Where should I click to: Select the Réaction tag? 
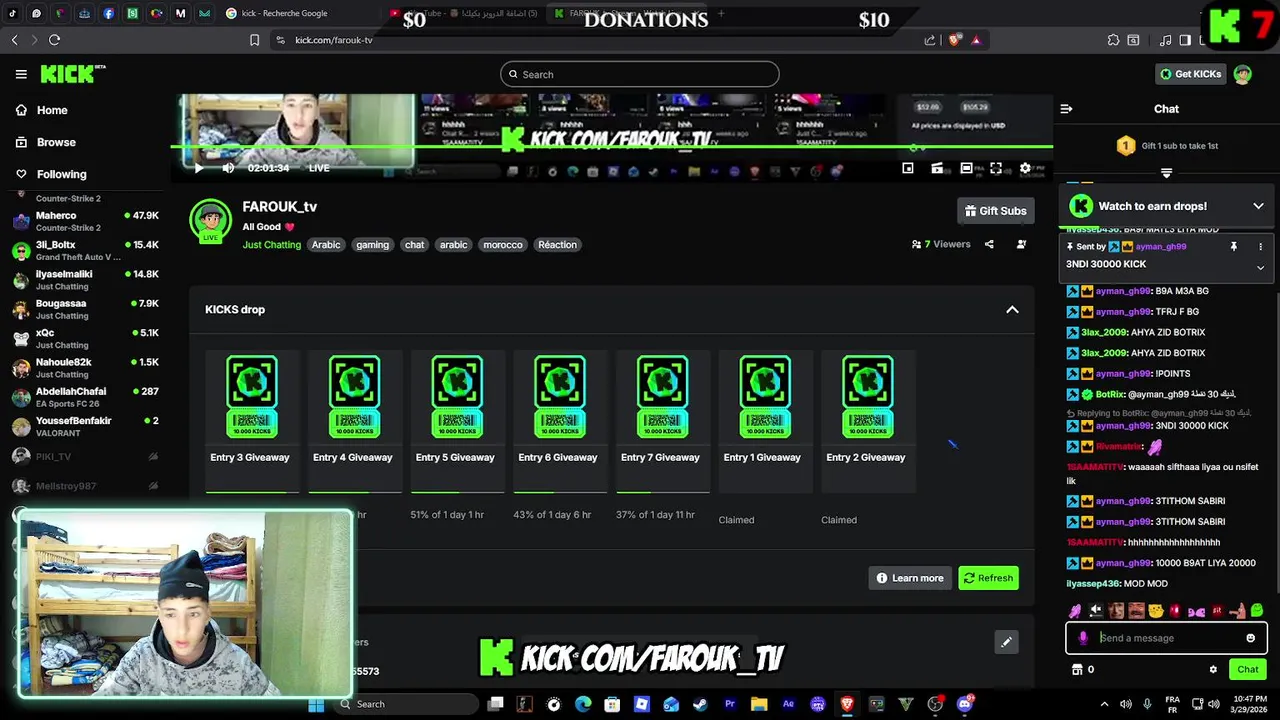(557, 245)
